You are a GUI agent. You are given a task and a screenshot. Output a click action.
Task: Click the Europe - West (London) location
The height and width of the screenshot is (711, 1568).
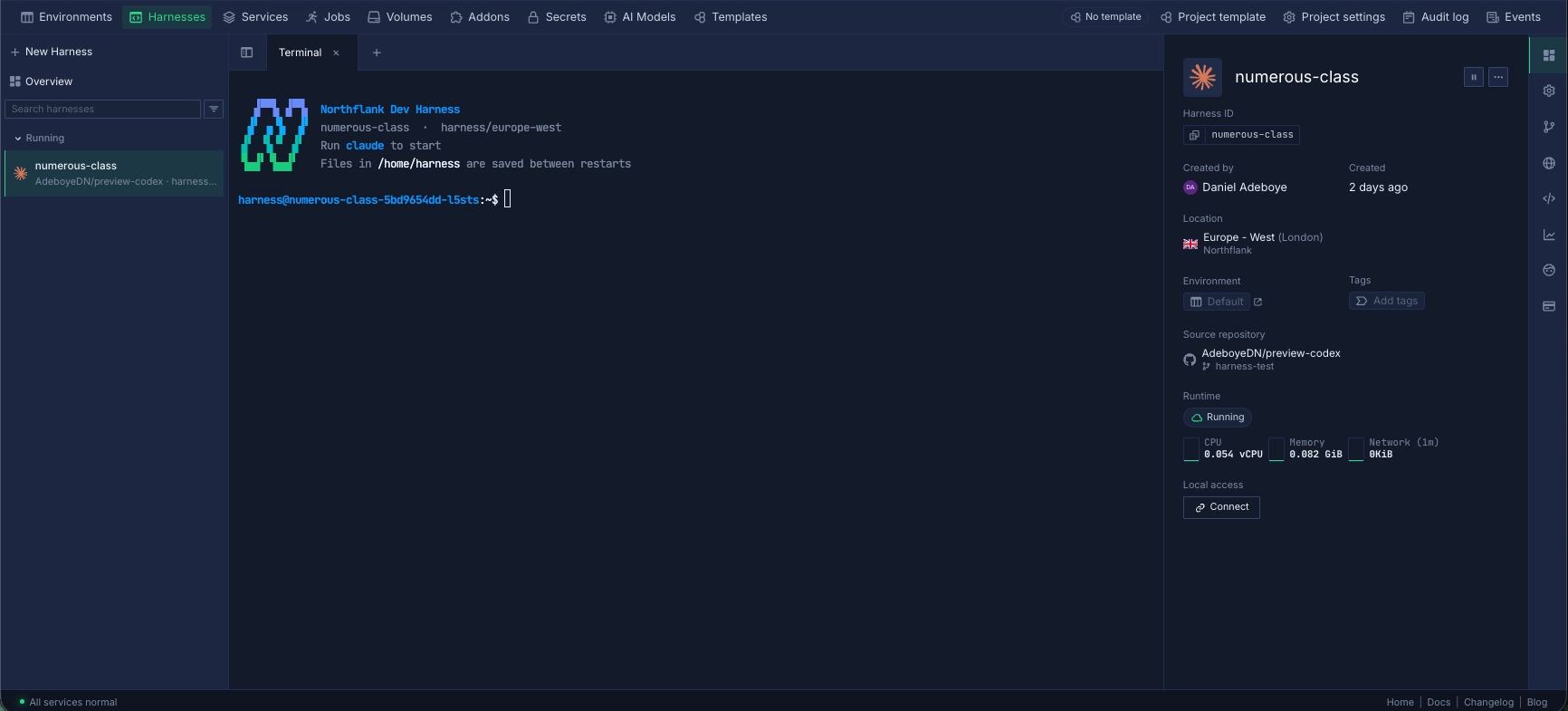click(x=1263, y=237)
